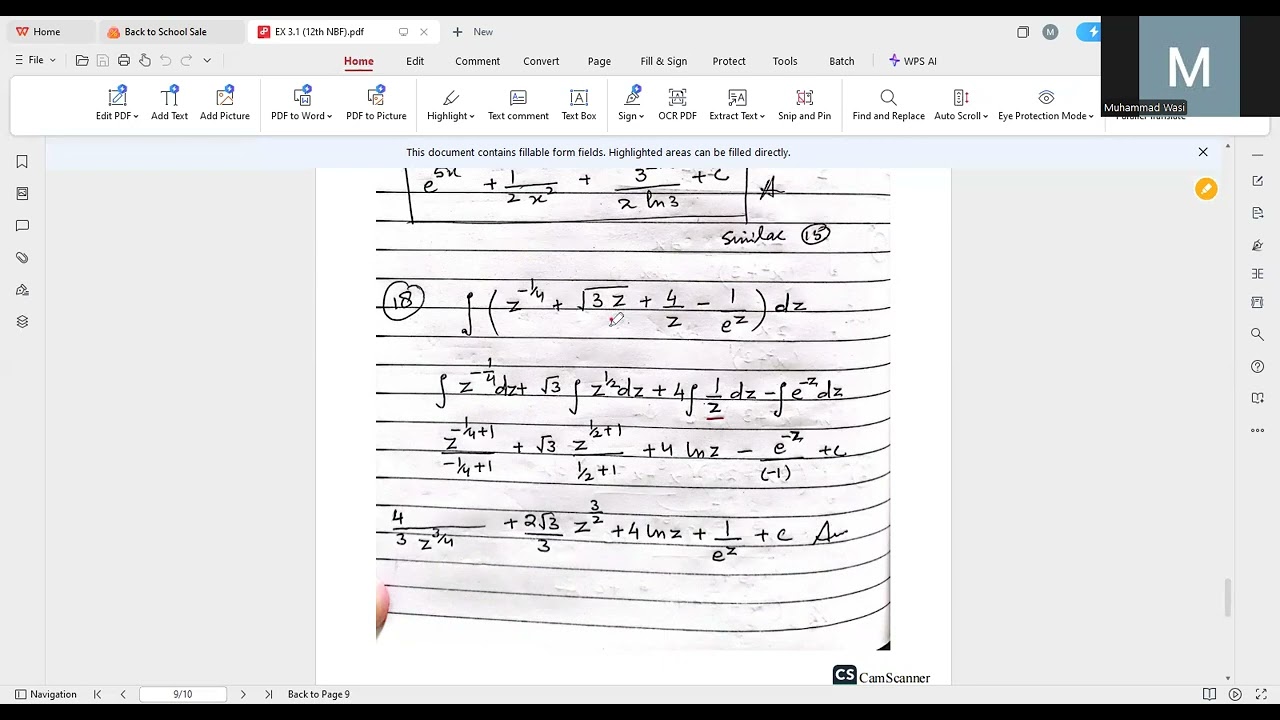
Task: Switch to the Edit ribbon tab
Action: 415,61
